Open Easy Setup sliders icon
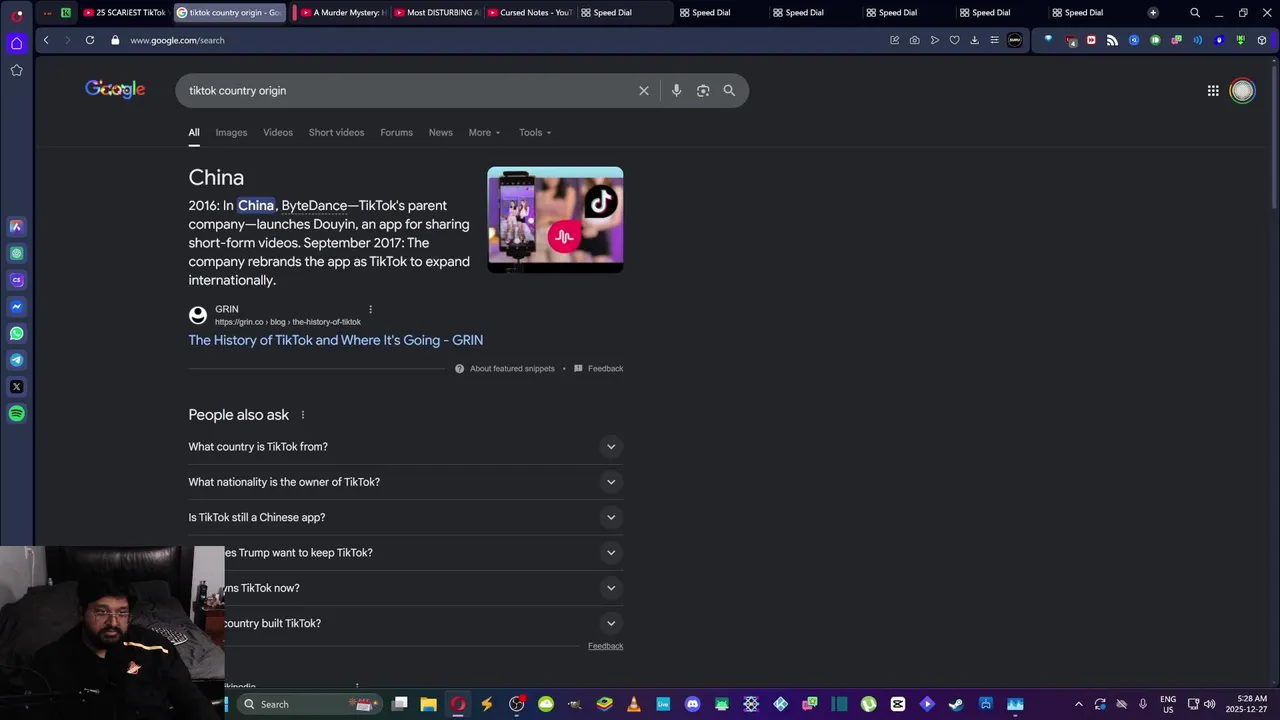The image size is (1280, 720). 994,40
